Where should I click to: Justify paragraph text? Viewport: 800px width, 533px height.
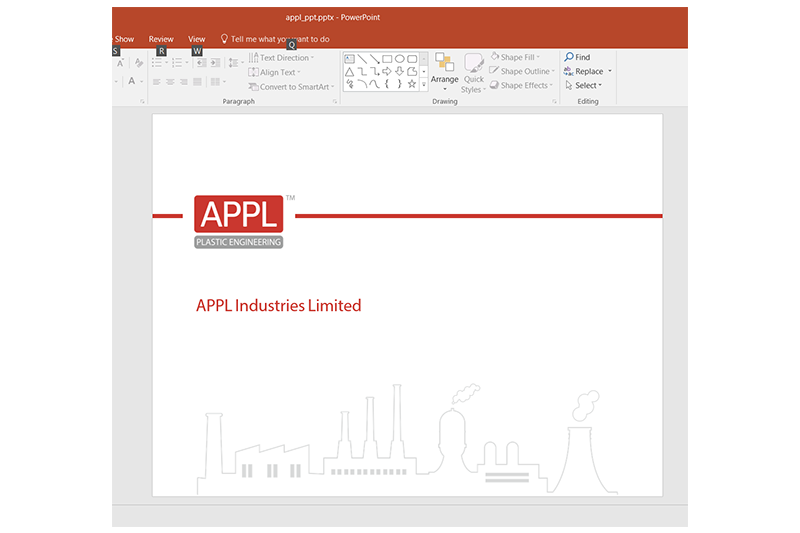(x=197, y=82)
